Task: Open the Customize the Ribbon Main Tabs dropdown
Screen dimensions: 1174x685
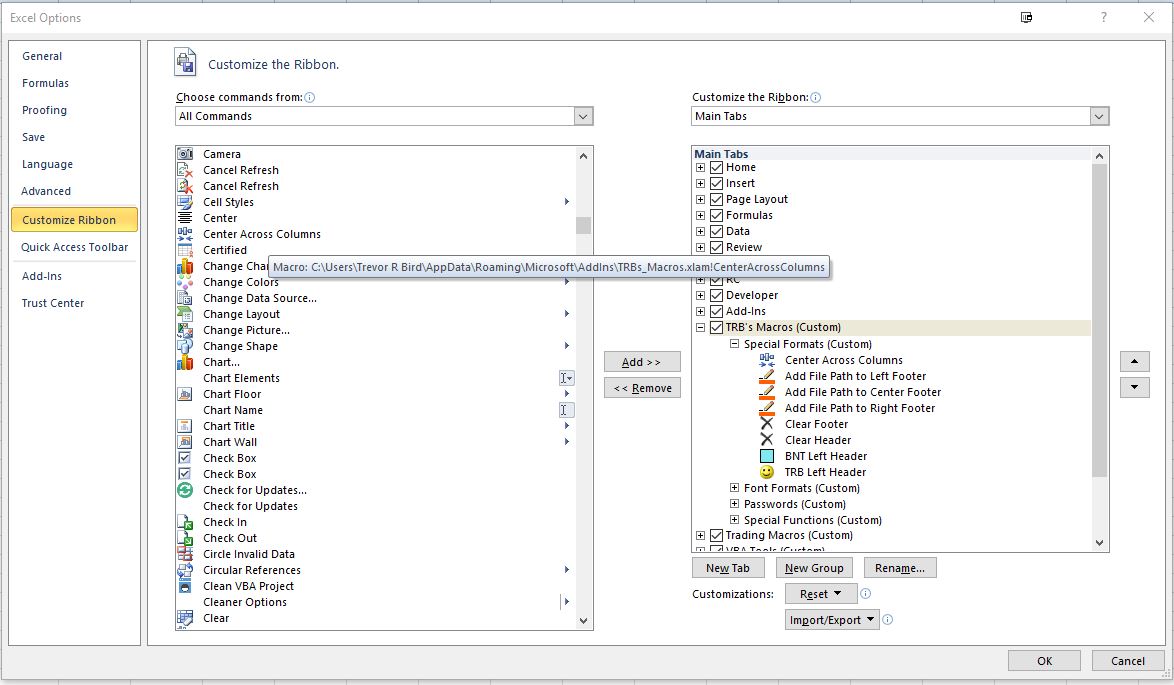Action: click(x=900, y=116)
